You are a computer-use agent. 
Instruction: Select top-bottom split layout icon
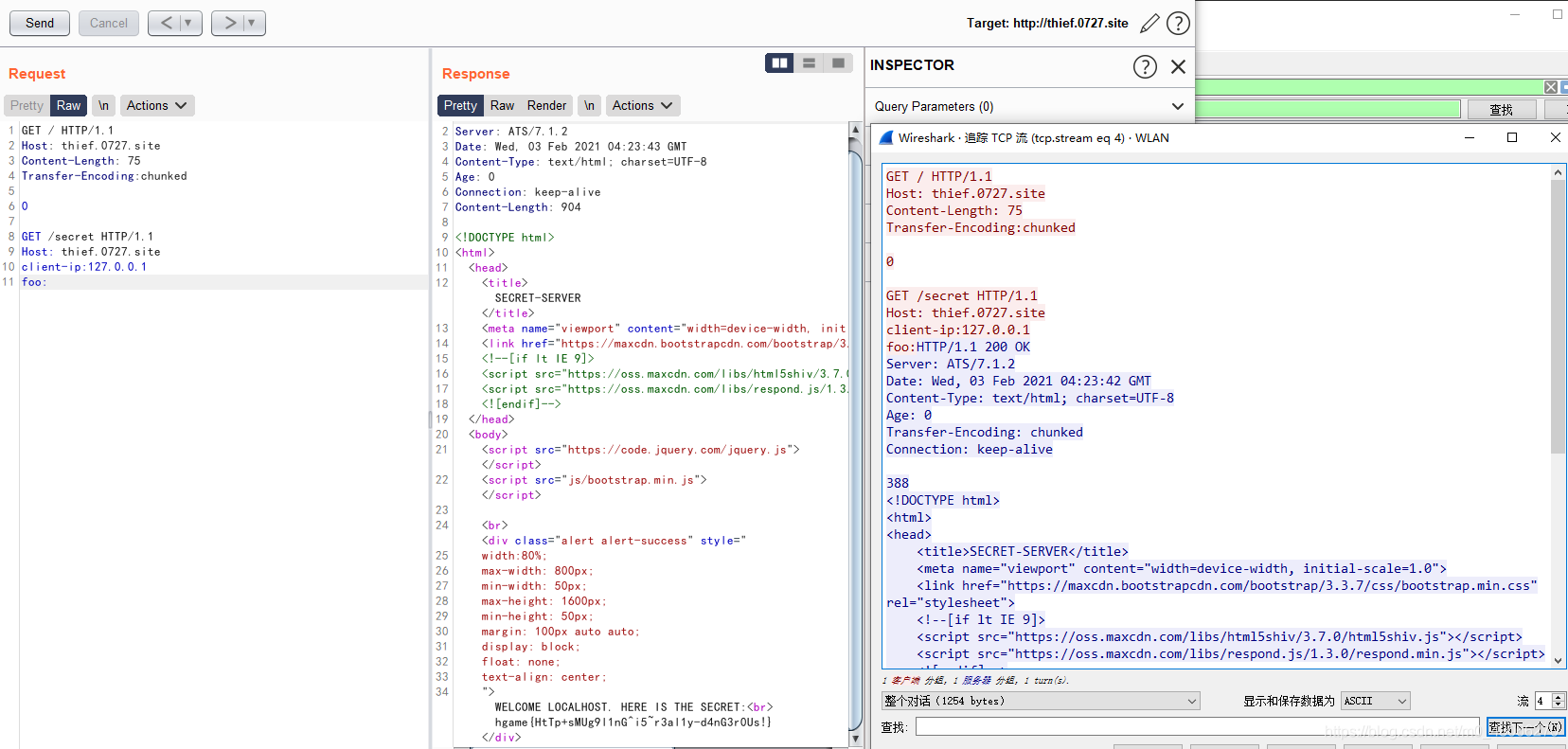[x=809, y=63]
